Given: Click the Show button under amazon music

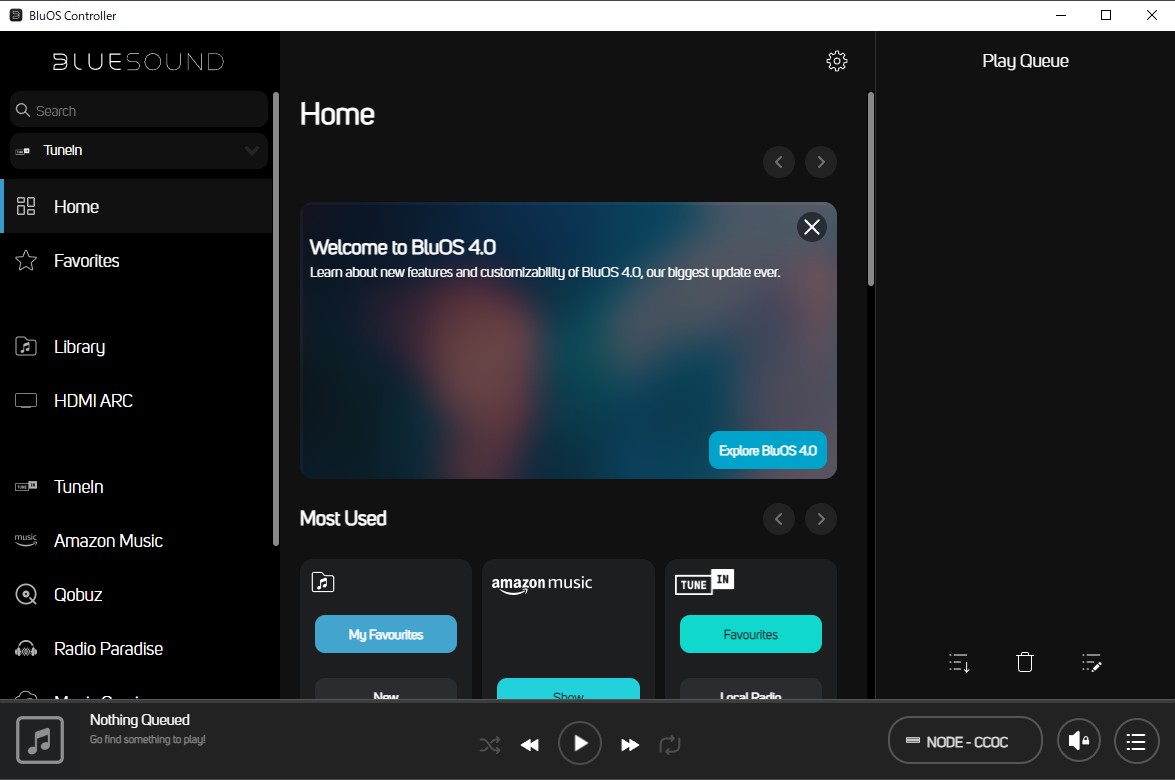Looking at the screenshot, I should pos(568,689).
